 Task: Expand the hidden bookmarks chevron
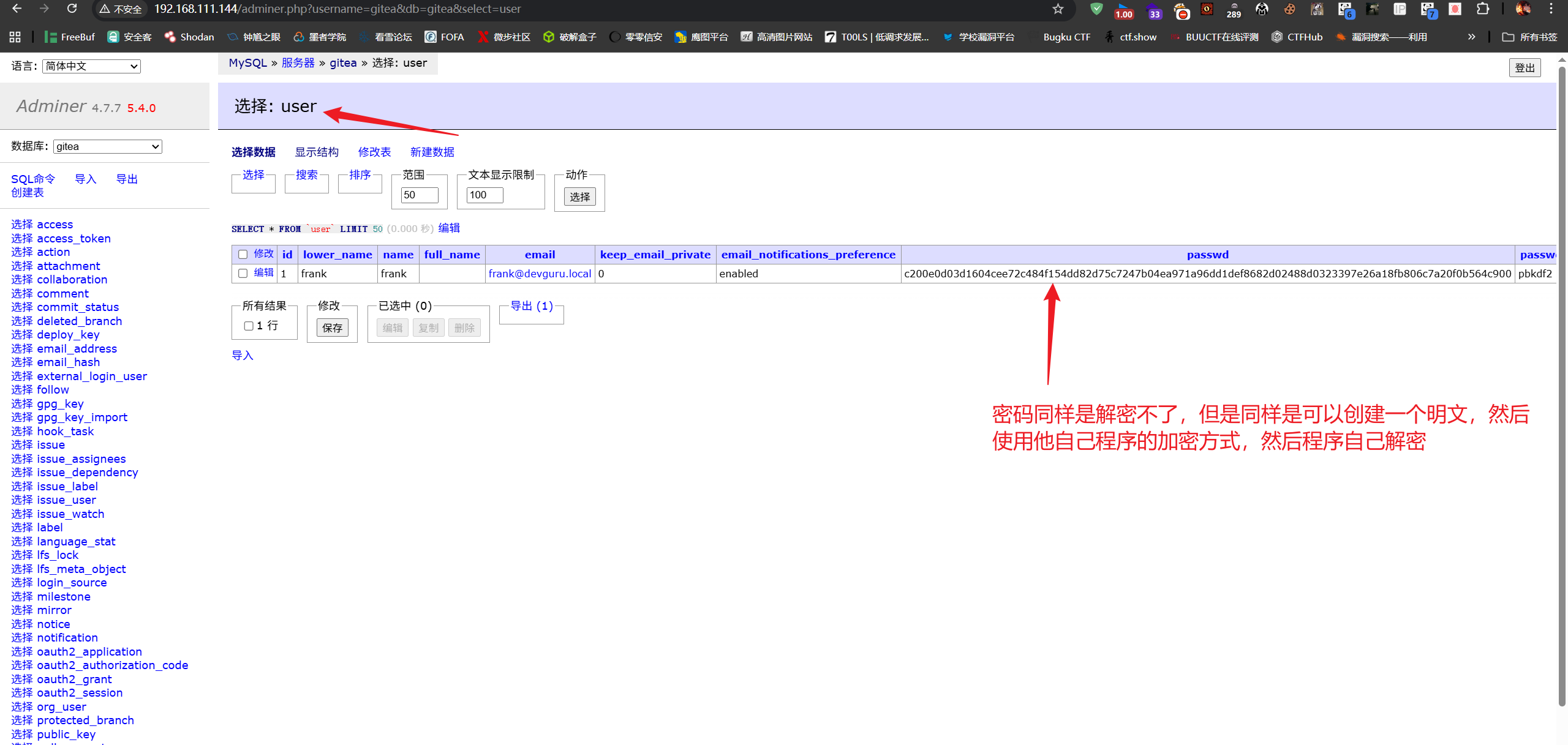pos(1471,37)
